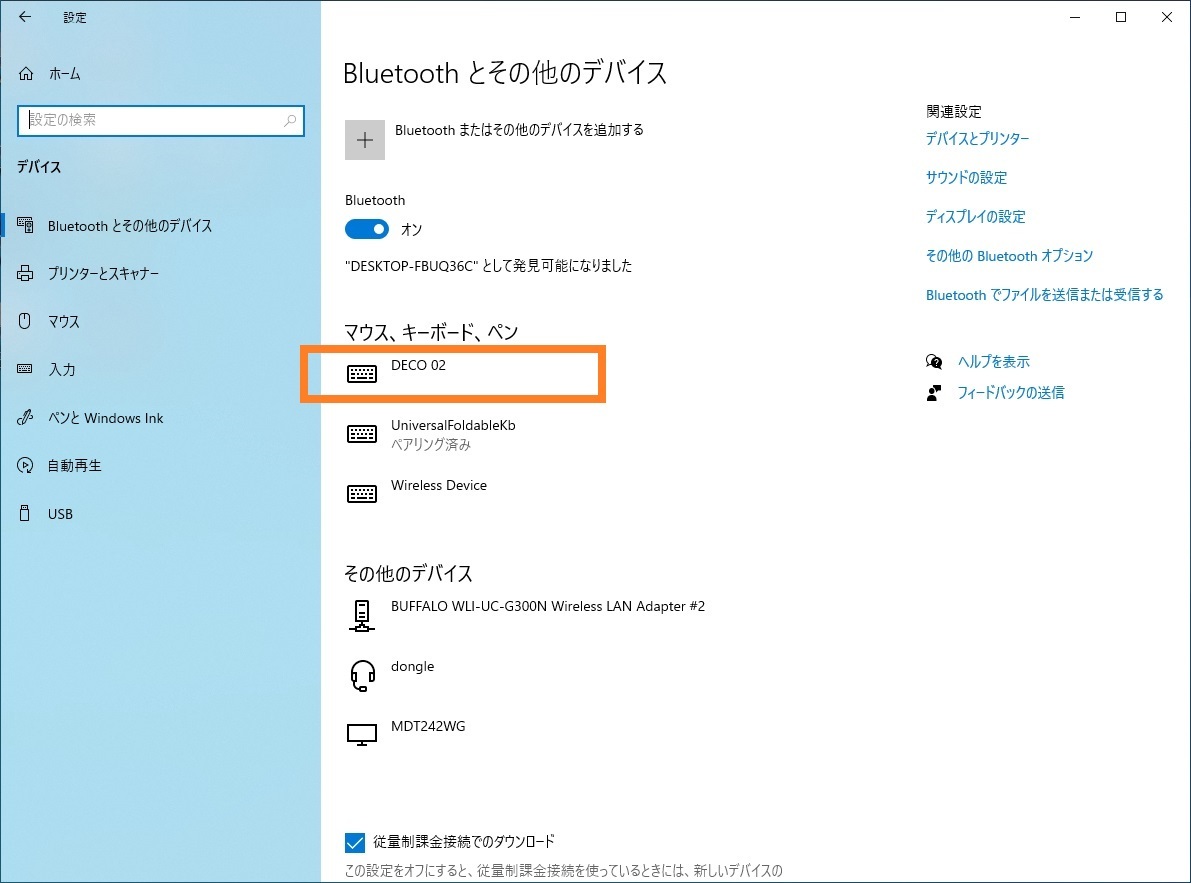
Task: Close the Settings window
Action: [x=1167, y=17]
